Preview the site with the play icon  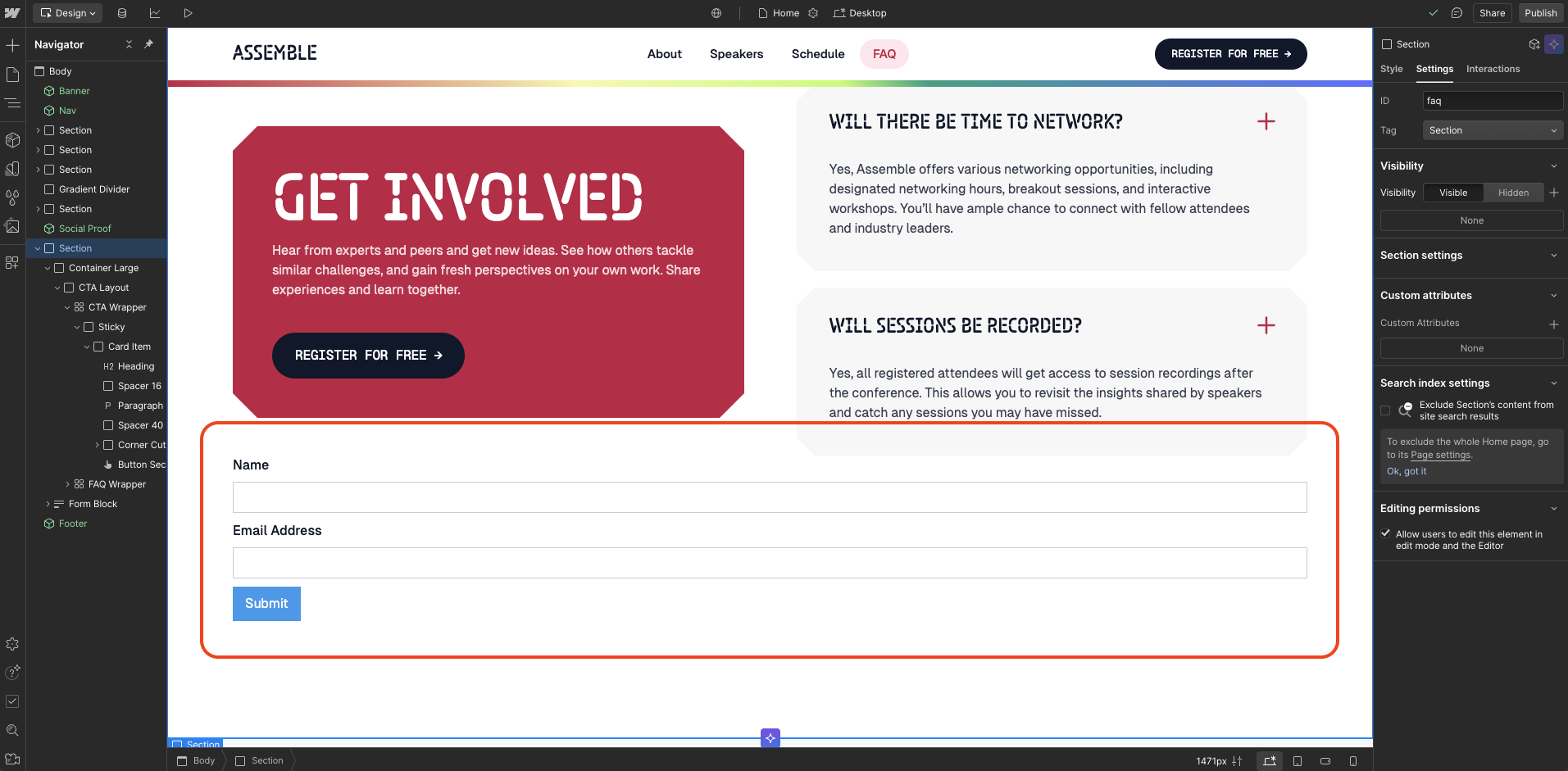pos(187,13)
